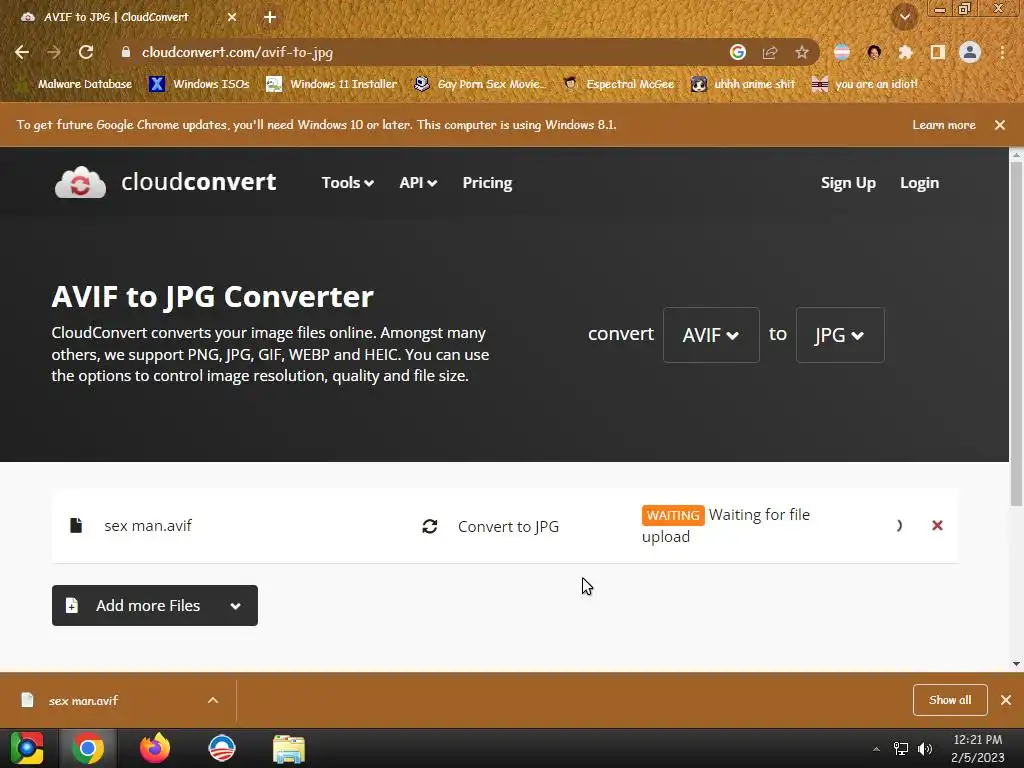Screen dimensions: 1024x768
Task: Open the Pricing page
Action: (487, 183)
